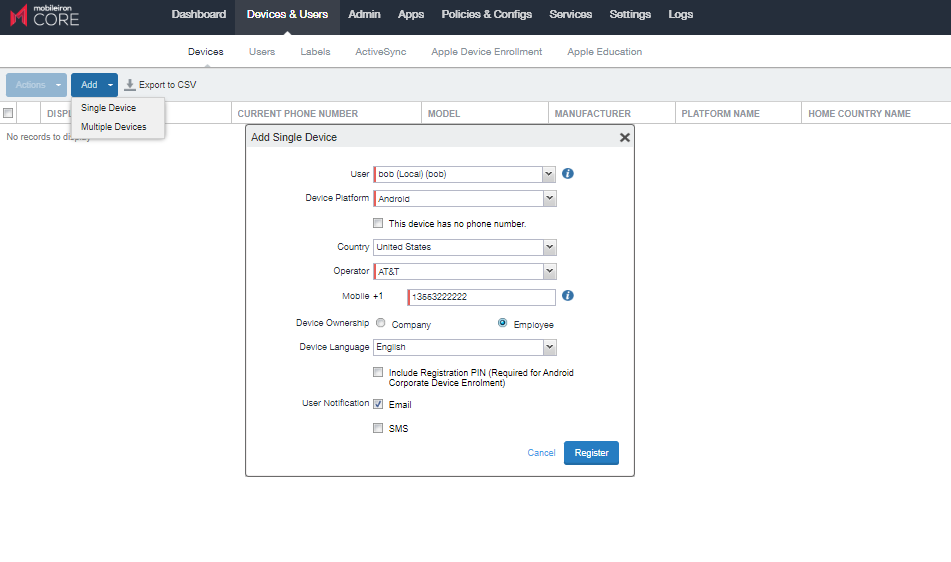Uncheck the Email notification checkbox
Viewport: 951px width, 562px height.
click(x=378, y=404)
